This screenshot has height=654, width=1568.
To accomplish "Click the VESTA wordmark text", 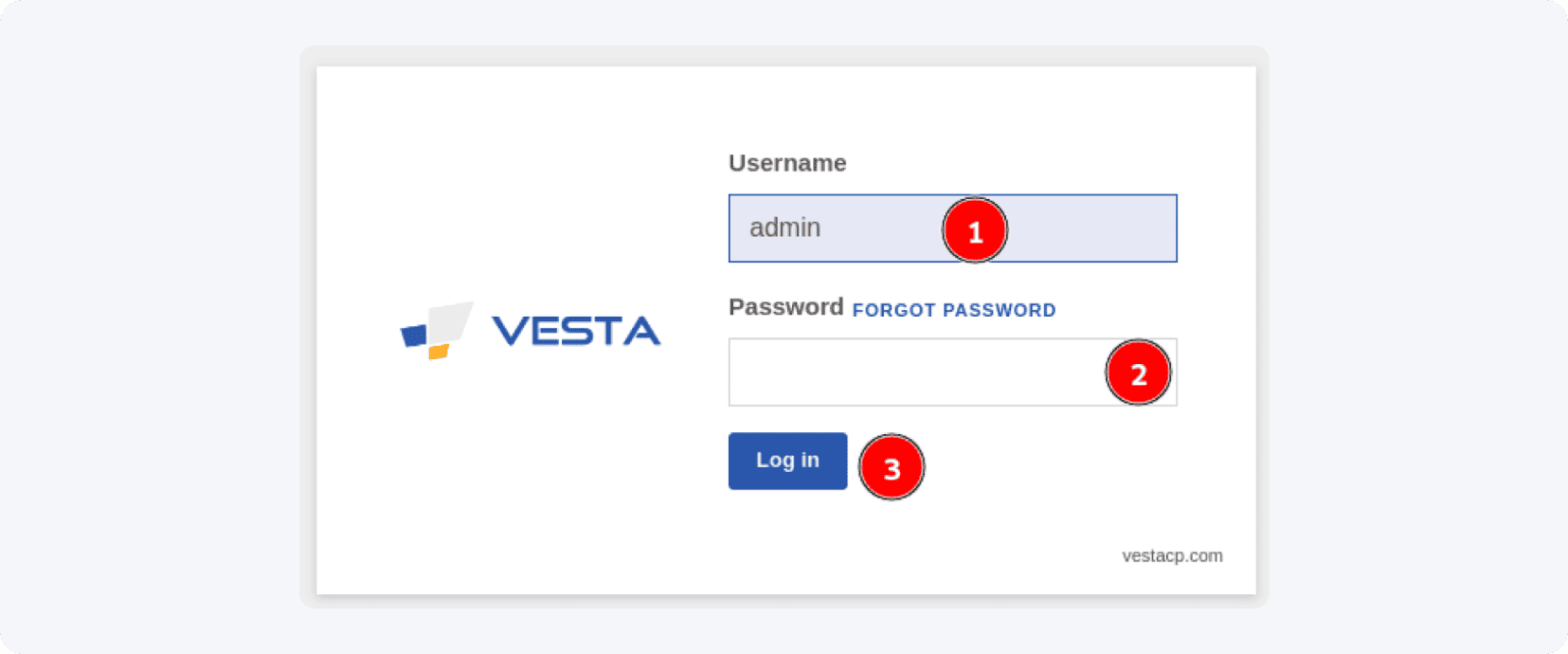I will tap(575, 331).
